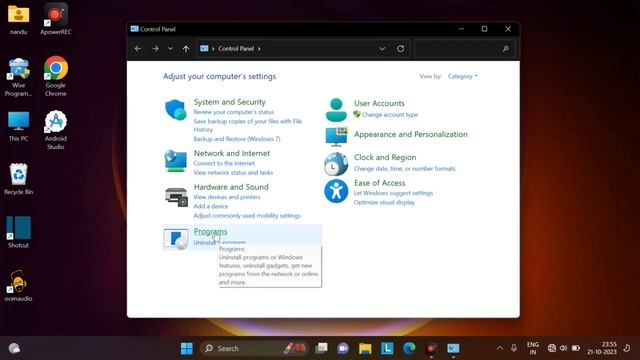Open This PC desktop icon
This screenshot has height=360, width=640.
pyautogui.click(x=18, y=126)
